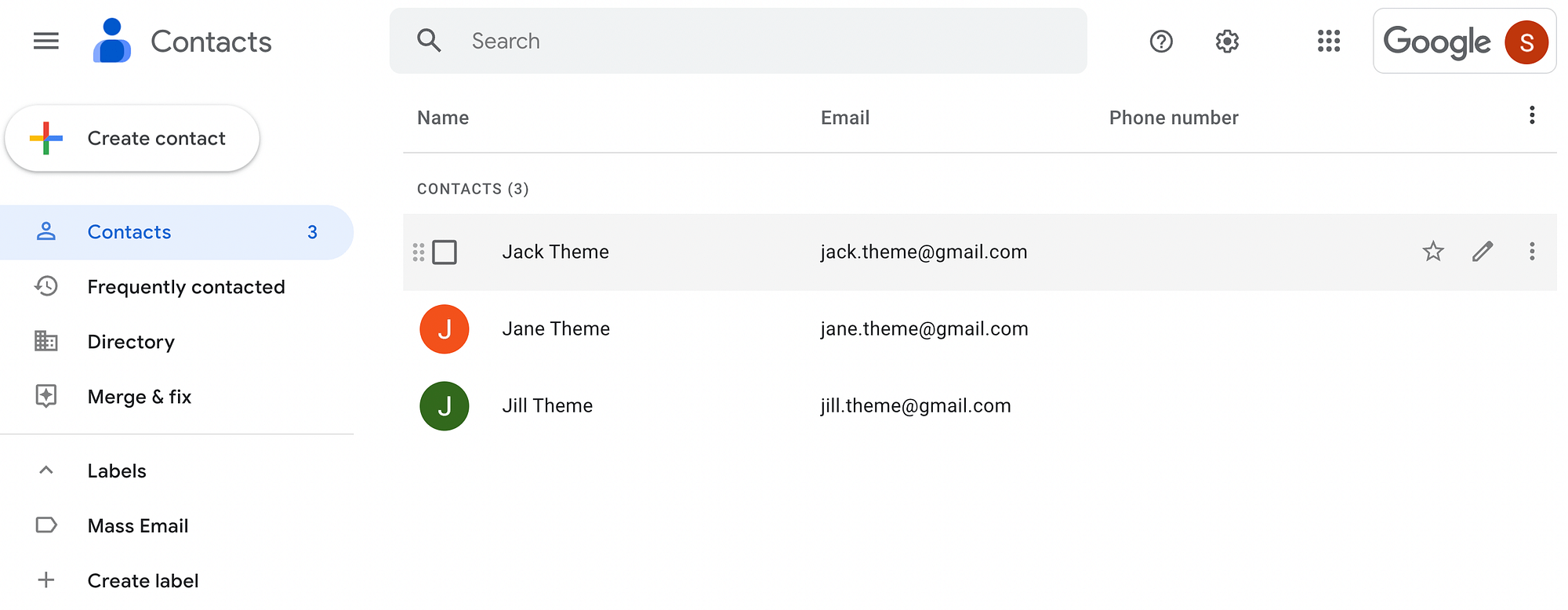Image resolution: width=1568 pixels, height=610 pixels.
Task: Check the checkbox on Jack Theme's row
Action: point(445,252)
